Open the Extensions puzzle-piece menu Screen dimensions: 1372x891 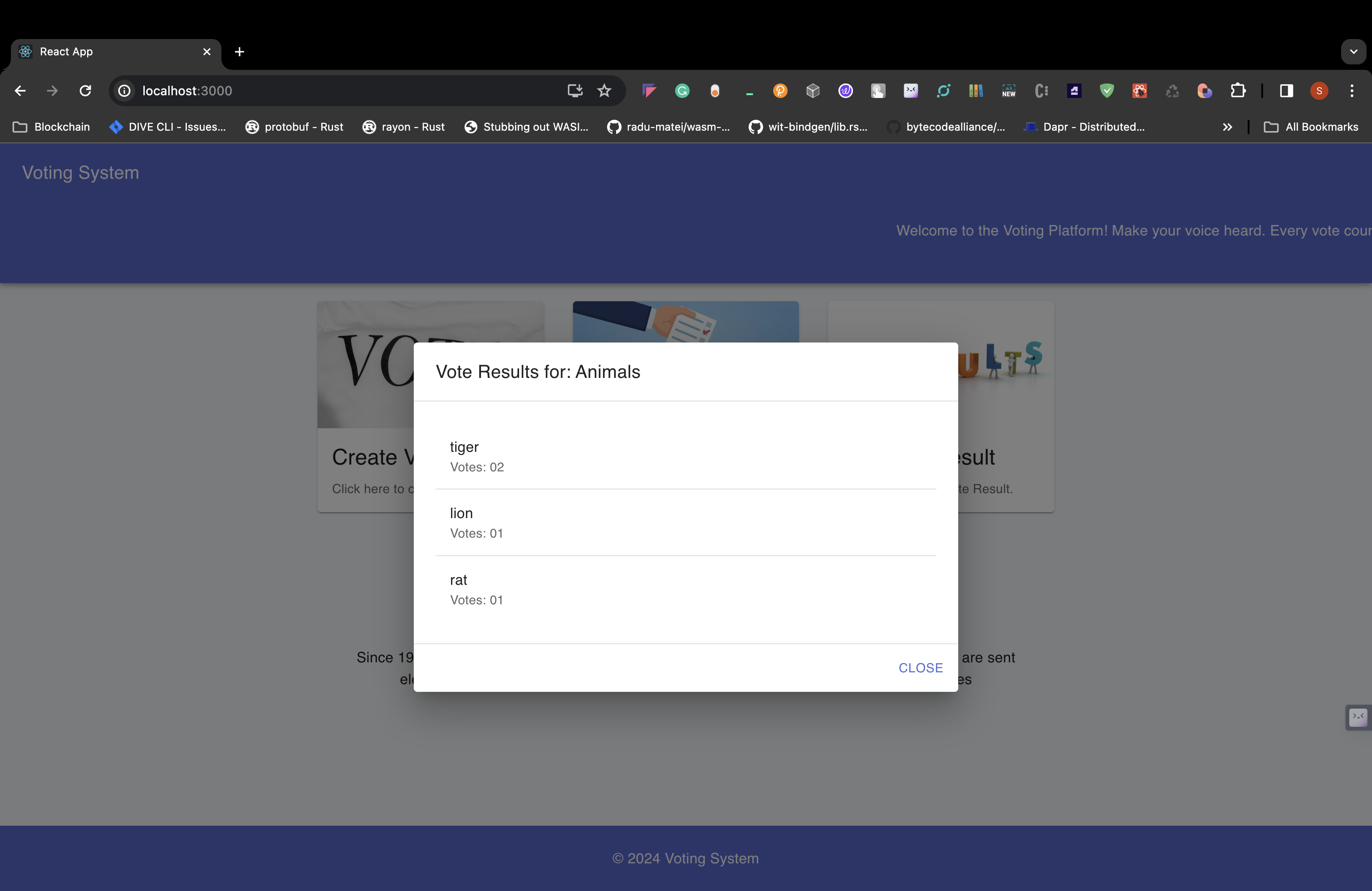click(x=1237, y=91)
